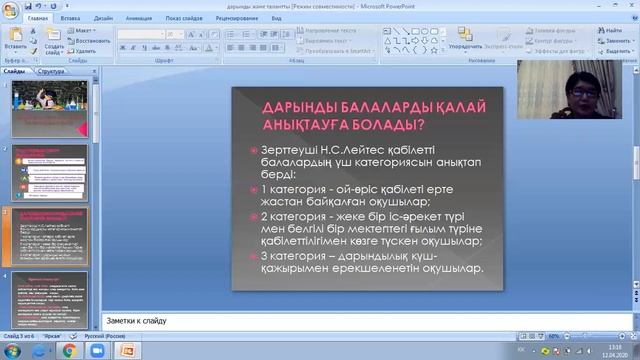Click the round Office button
640x360 pixels.
[x=10, y=10]
